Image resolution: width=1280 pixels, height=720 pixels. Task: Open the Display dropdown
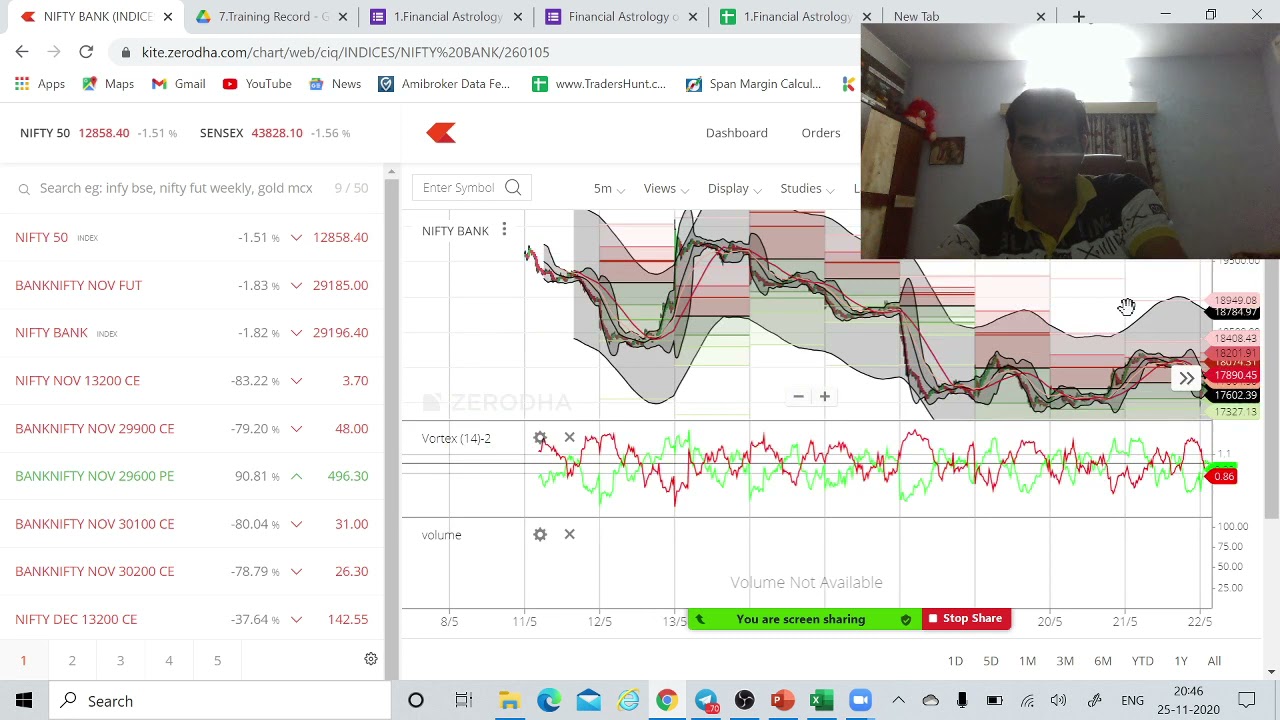tap(735, 188)
